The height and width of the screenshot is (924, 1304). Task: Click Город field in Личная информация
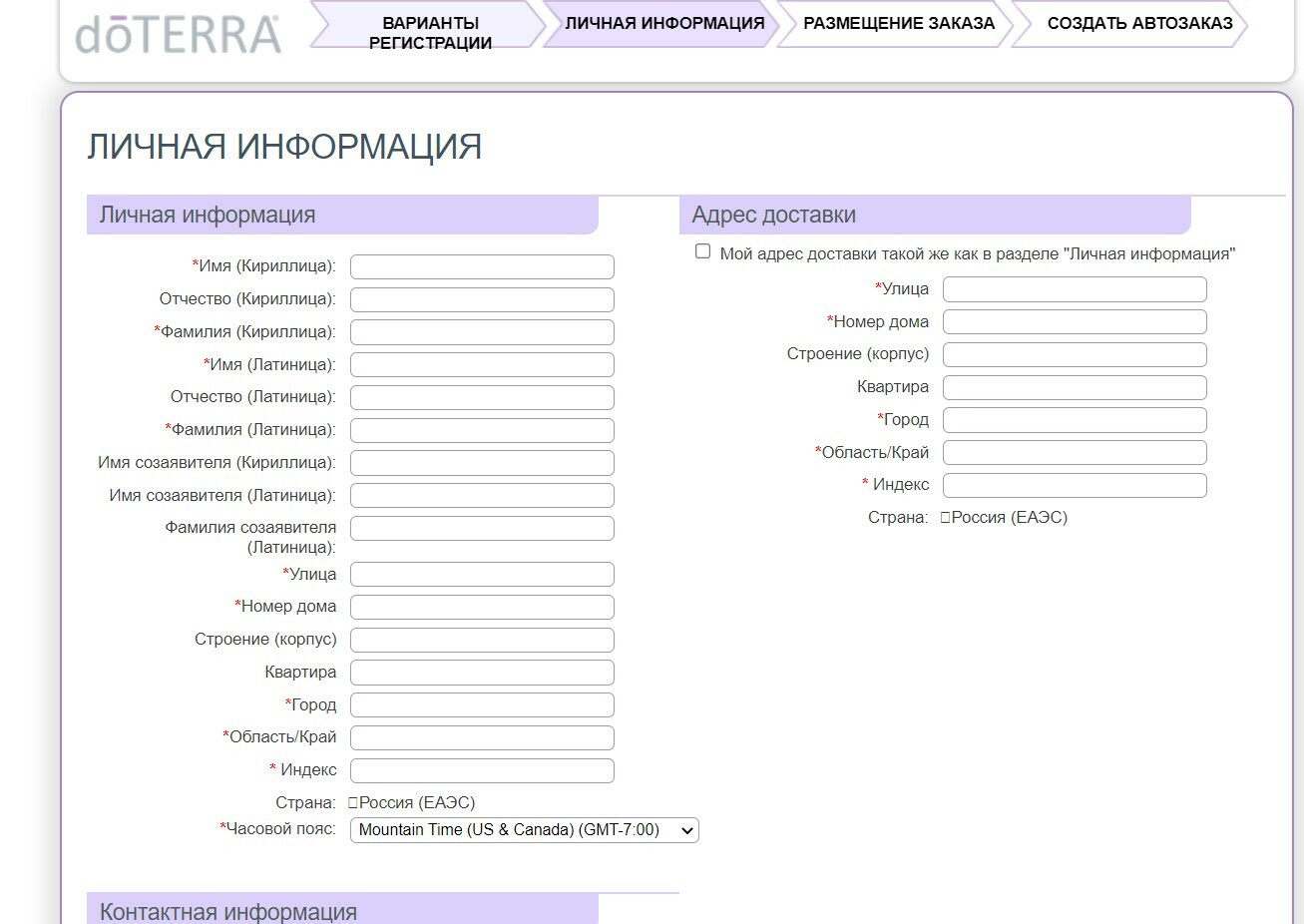[482, 705]
